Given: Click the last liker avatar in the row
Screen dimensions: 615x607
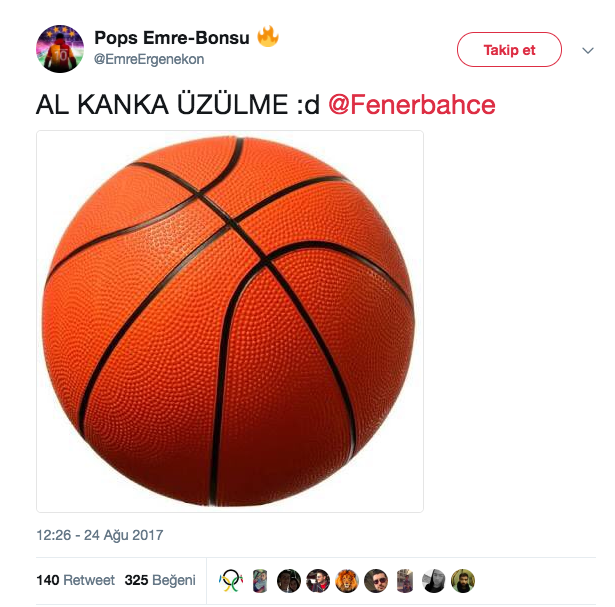Looking at the screenshot, I should 463,580.
